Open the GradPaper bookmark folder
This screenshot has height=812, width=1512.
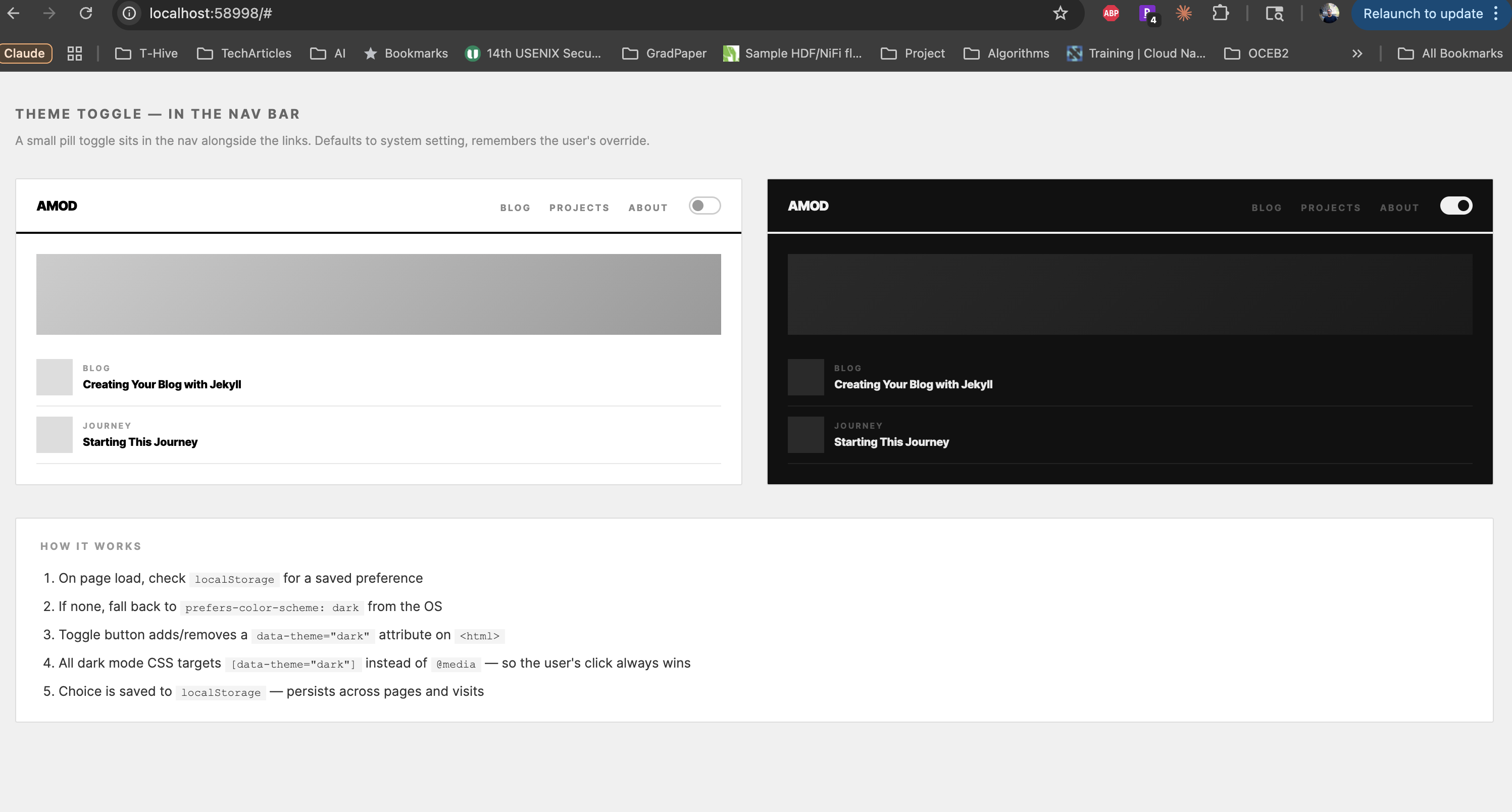point(664,54)
